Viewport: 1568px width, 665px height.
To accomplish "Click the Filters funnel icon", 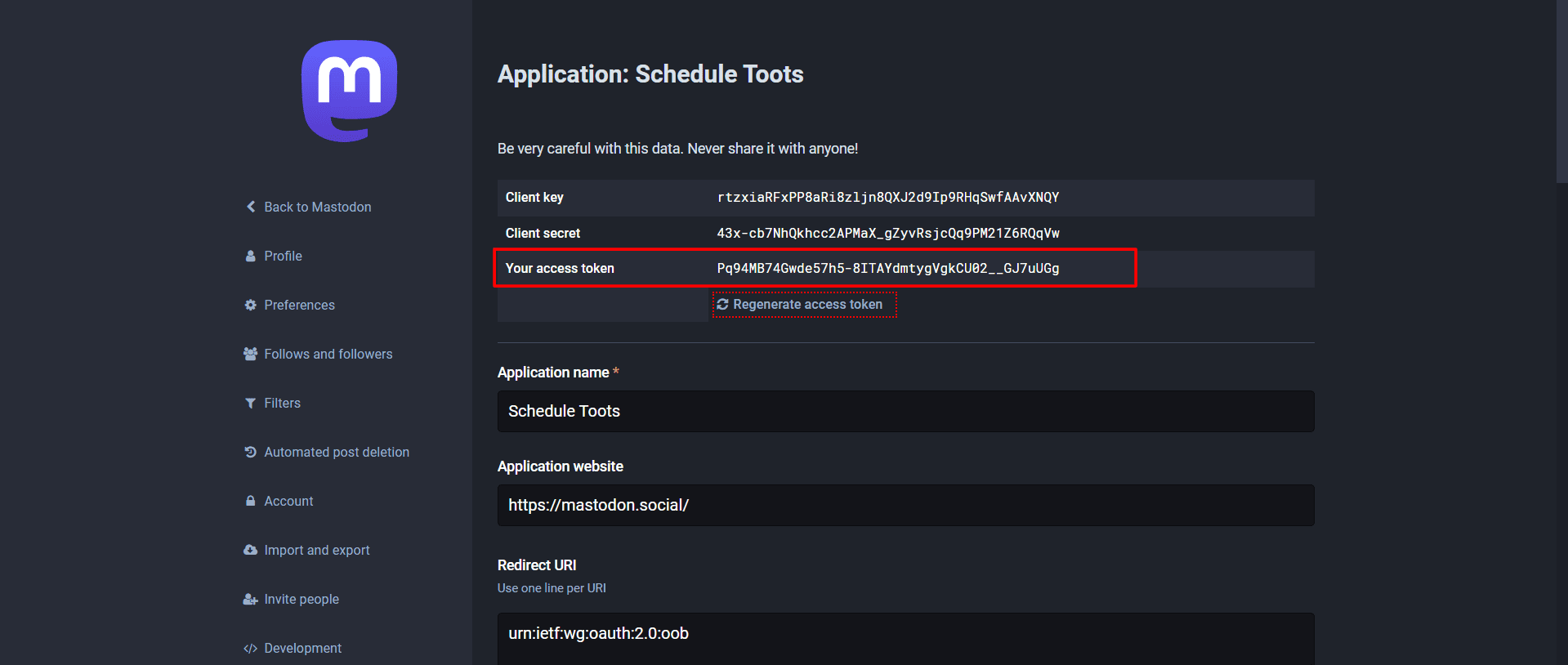I will pos(251,403).
